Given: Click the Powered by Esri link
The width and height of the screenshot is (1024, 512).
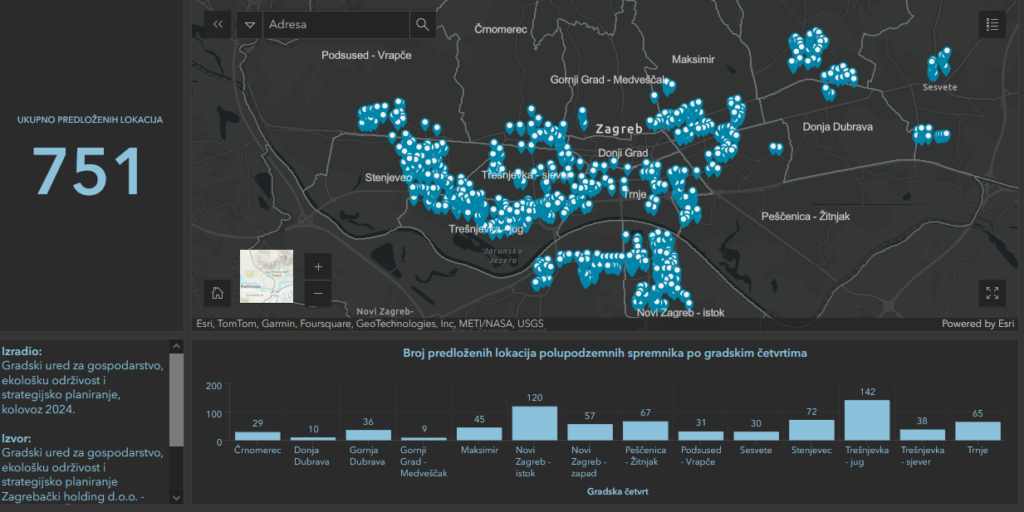Looking at the screenshot, I should [x=977, y=323].
